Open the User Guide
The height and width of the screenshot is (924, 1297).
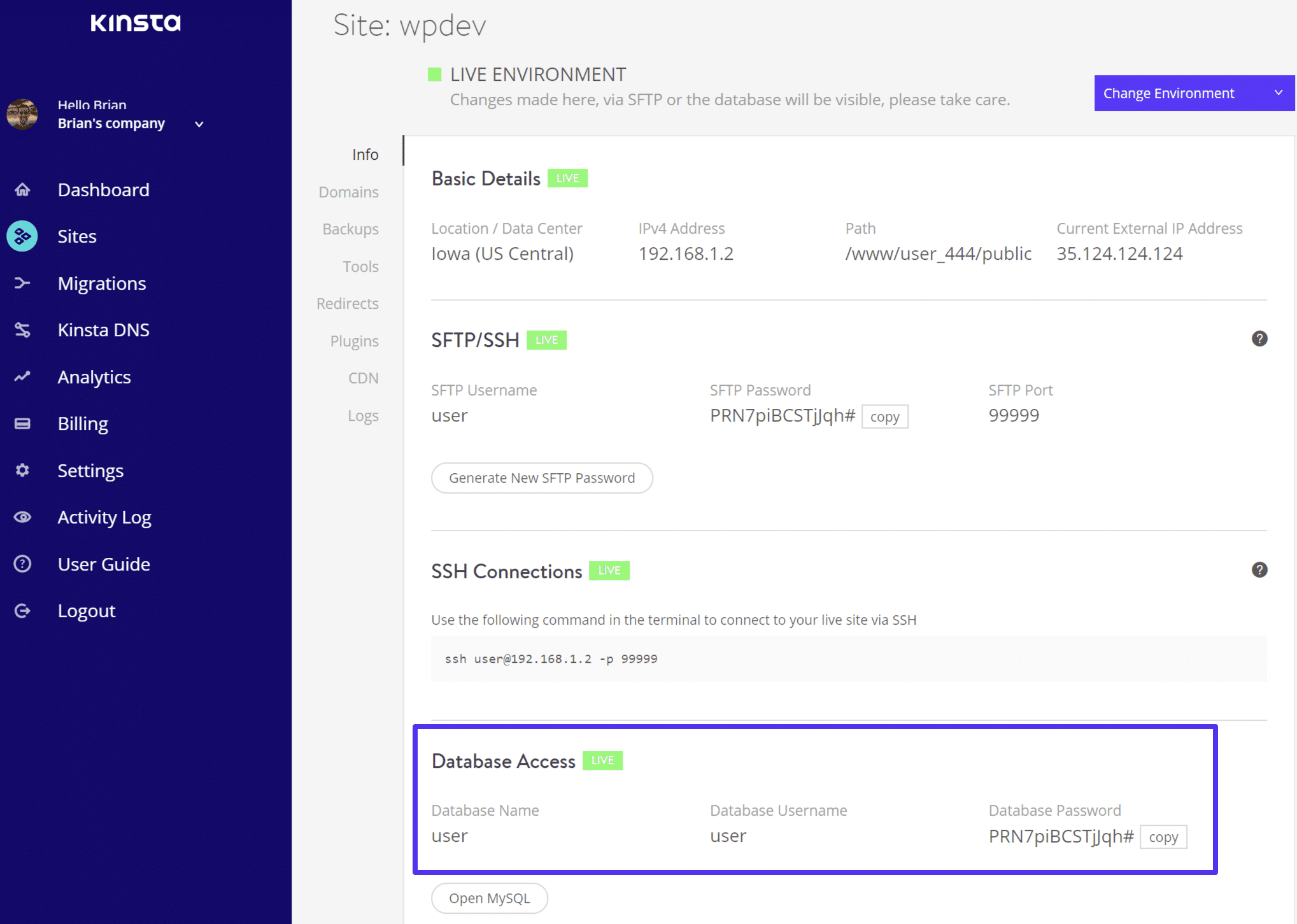104,564
